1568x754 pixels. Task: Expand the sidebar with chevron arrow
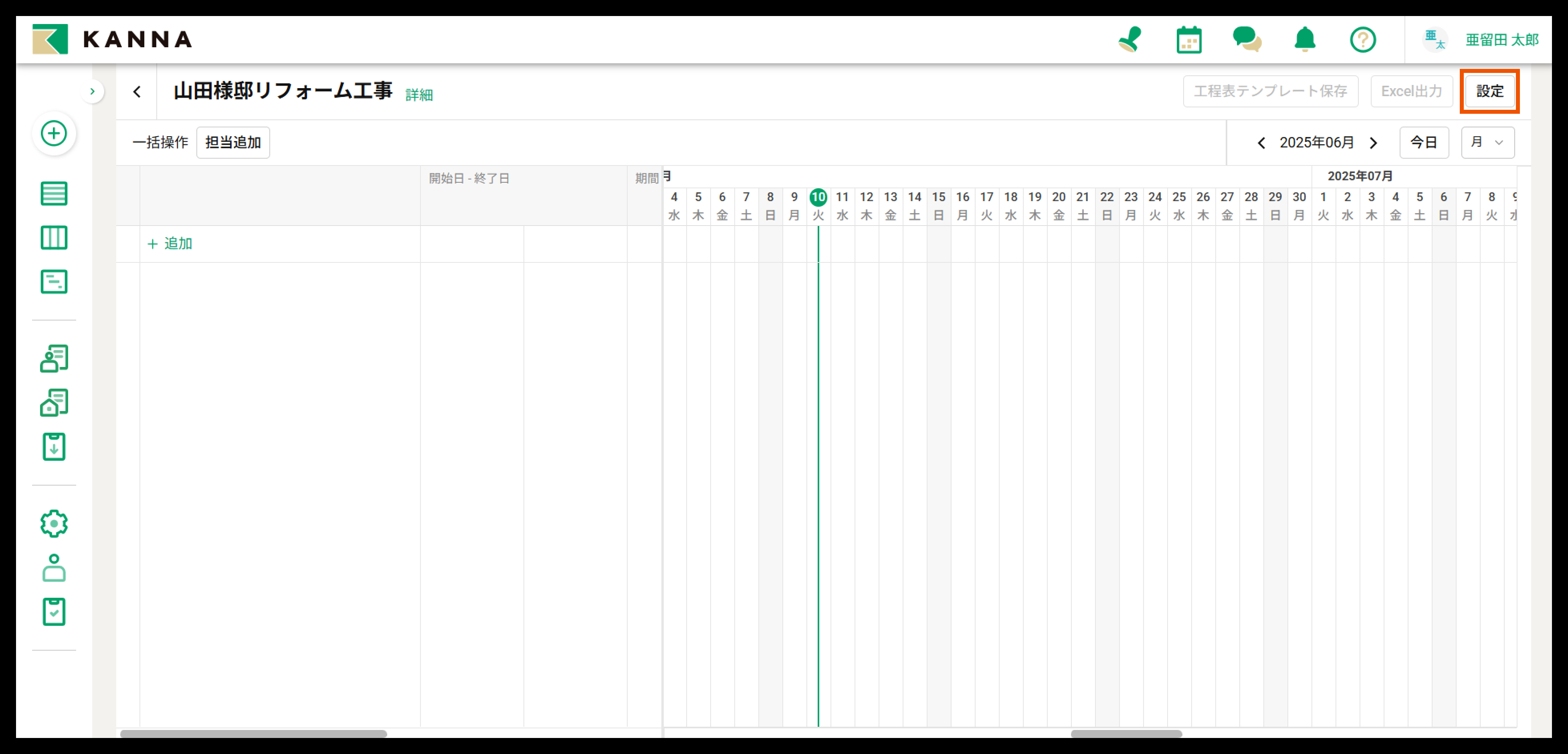[x=93, y=91]
